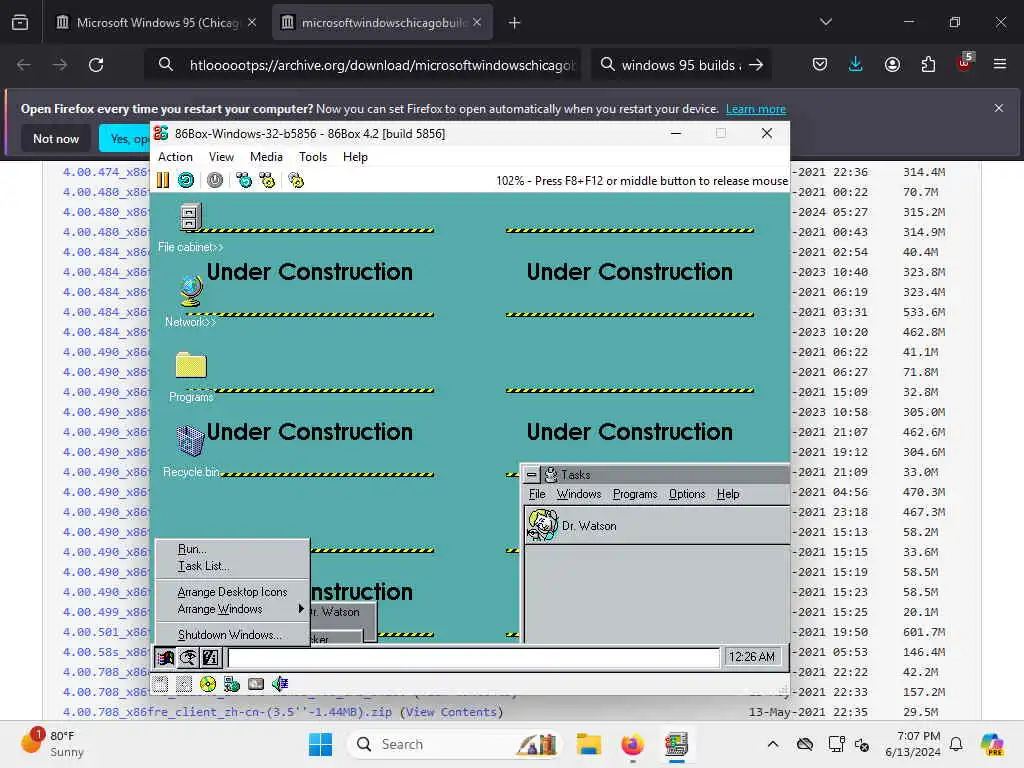Click the sound status bar icon
Screen dimensions: 1024x768
pyautogui.click(x=280, y=684)
